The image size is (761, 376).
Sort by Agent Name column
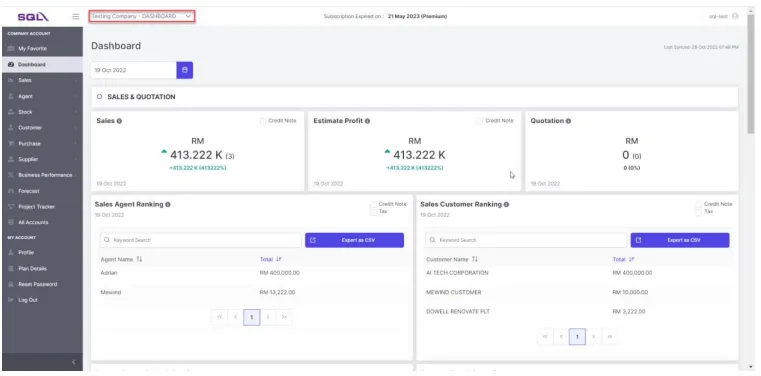tap(121, 260)
